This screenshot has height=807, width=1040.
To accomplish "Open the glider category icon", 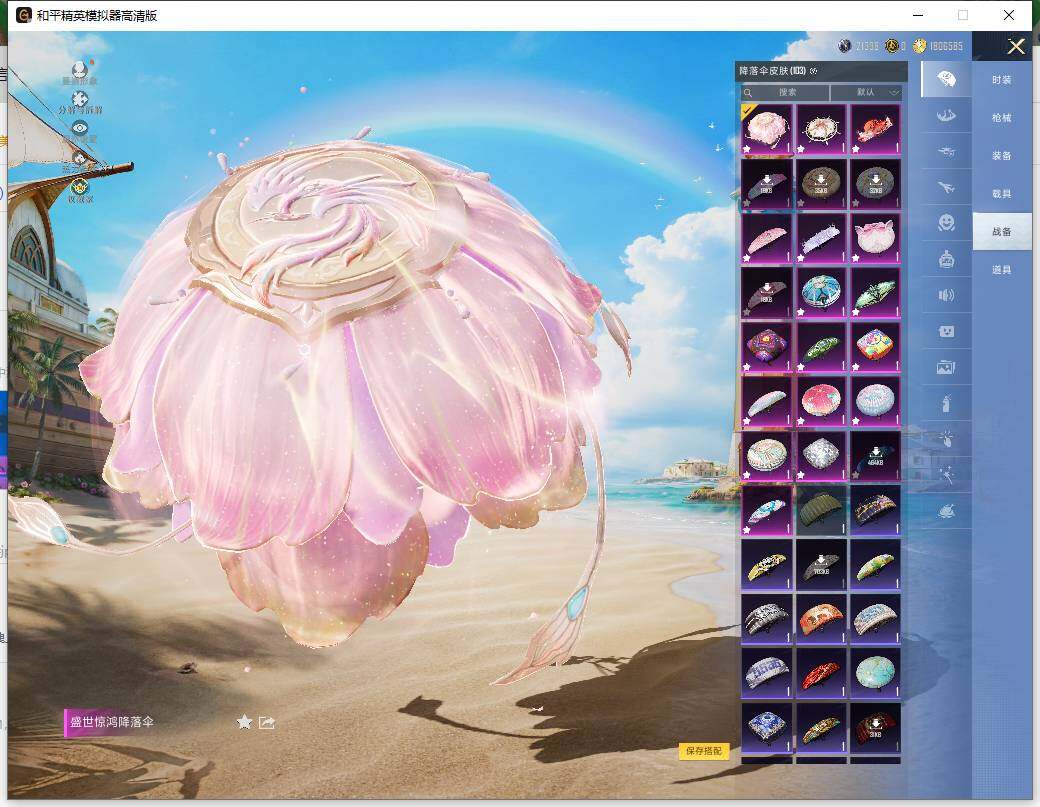I will (946, 116).
